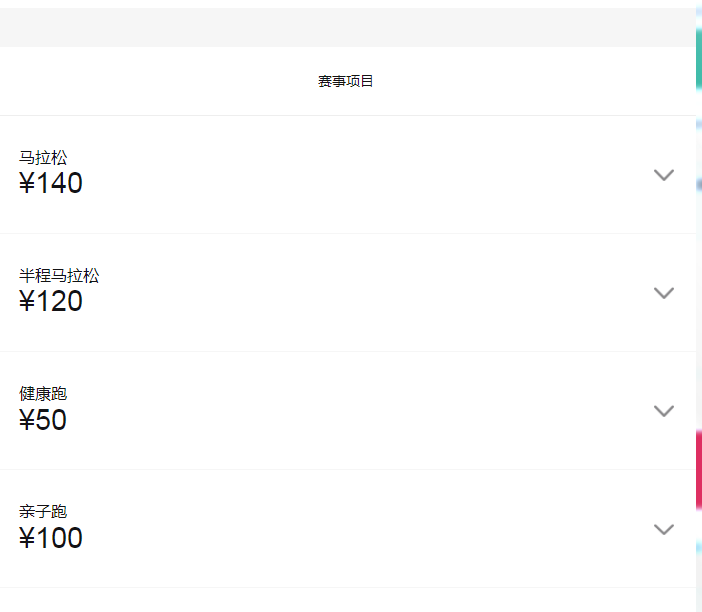The image size is (702, 612).
Task: Click empty space right of ¥50
Action: pyautogui.click(x=350, y=420)
